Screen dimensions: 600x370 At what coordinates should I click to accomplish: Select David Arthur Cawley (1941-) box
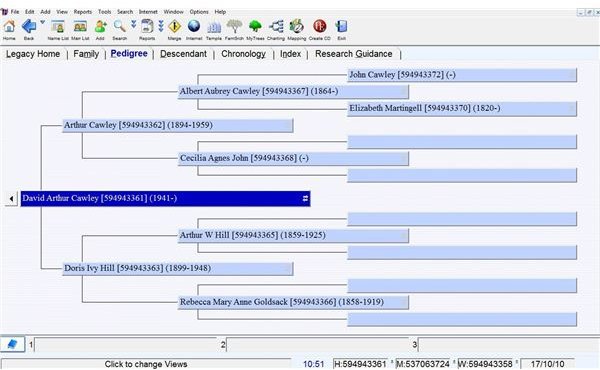(165, 199)
